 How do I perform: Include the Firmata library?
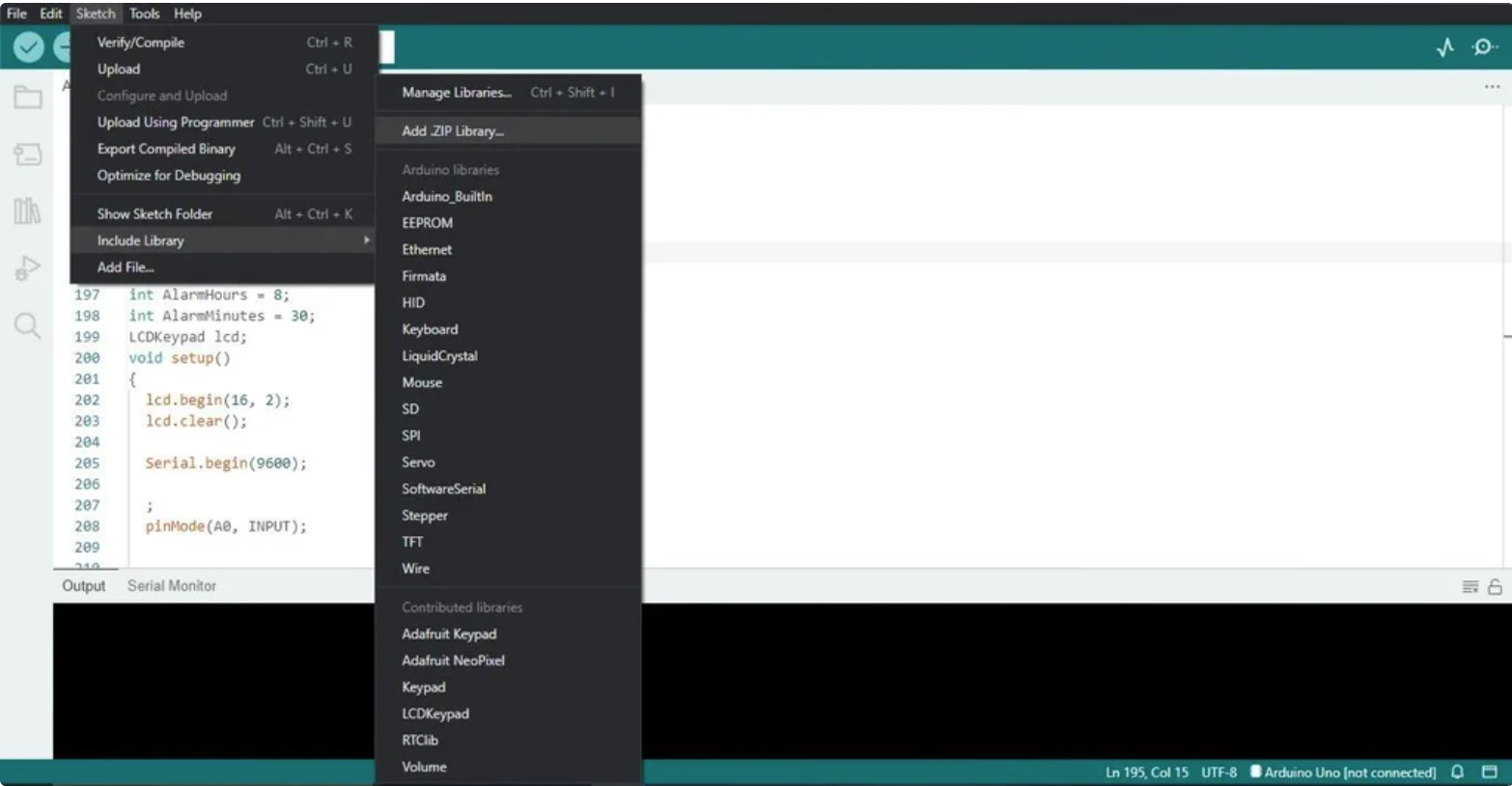click(x=508, y=276)
